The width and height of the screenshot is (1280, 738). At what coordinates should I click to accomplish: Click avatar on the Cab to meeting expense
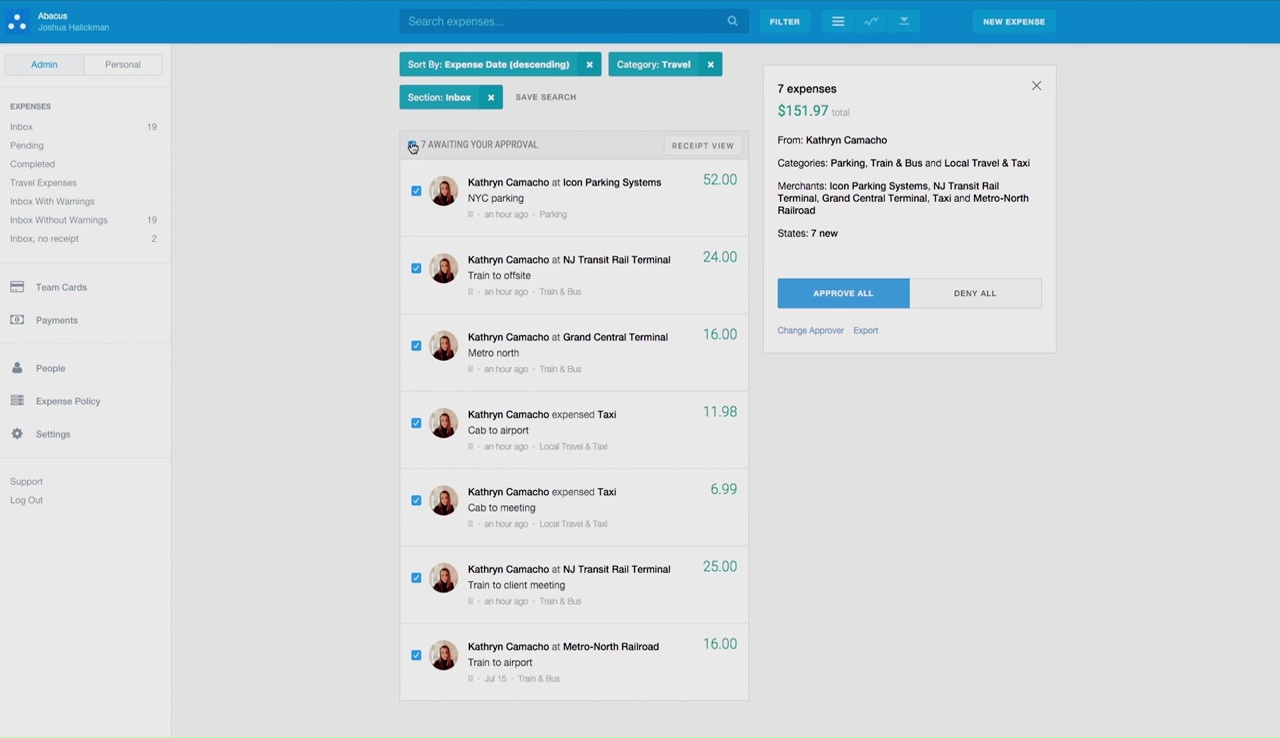tap(443, 500)
